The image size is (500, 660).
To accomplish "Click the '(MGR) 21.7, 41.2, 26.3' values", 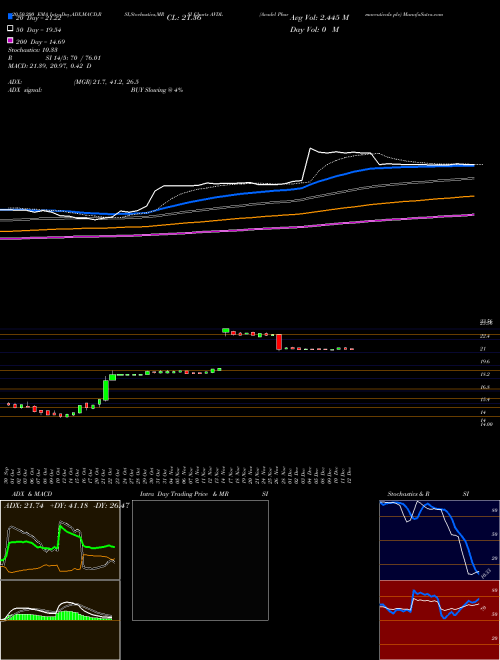I will coord(106,82).
